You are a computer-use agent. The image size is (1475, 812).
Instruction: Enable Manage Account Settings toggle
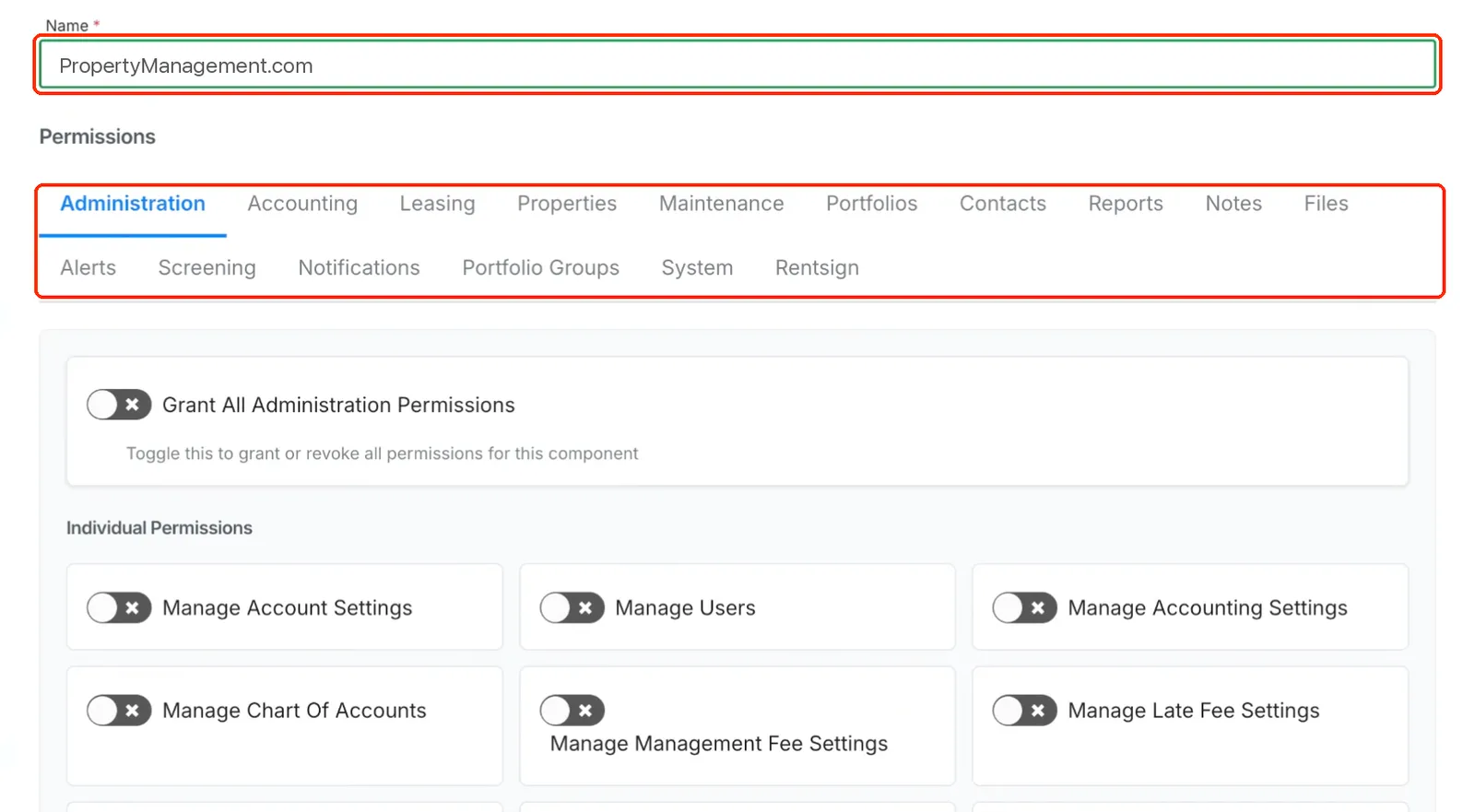[119, 607]
